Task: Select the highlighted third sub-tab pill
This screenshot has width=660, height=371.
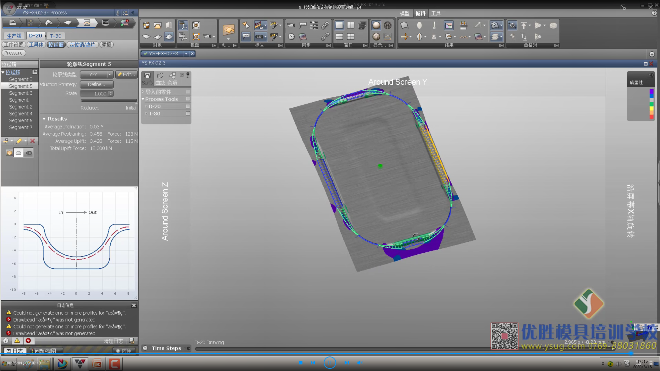Action: (56, 44)
